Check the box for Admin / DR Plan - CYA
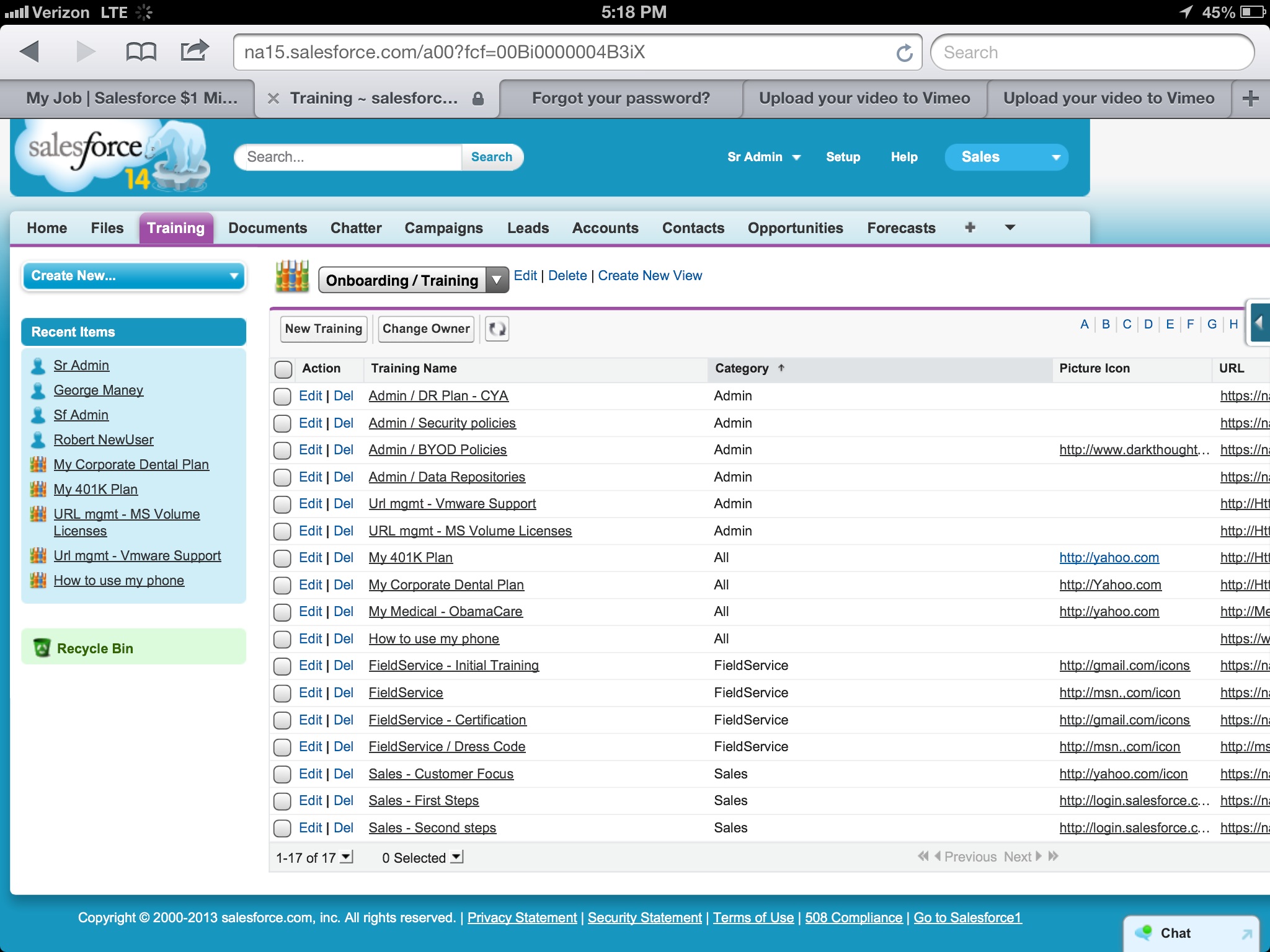1270x952 pixels. [x=283, y=396]
